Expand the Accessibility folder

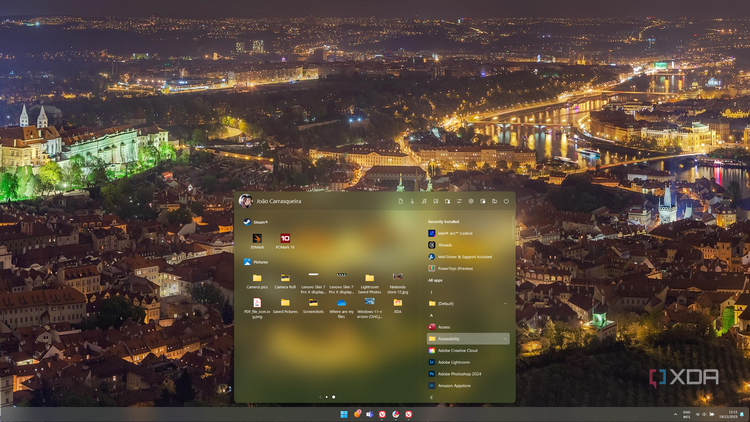tap(468, 339)
